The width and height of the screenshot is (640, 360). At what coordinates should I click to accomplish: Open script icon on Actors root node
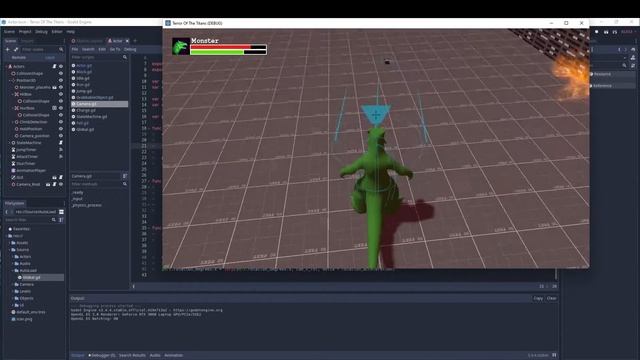(54, 66)
